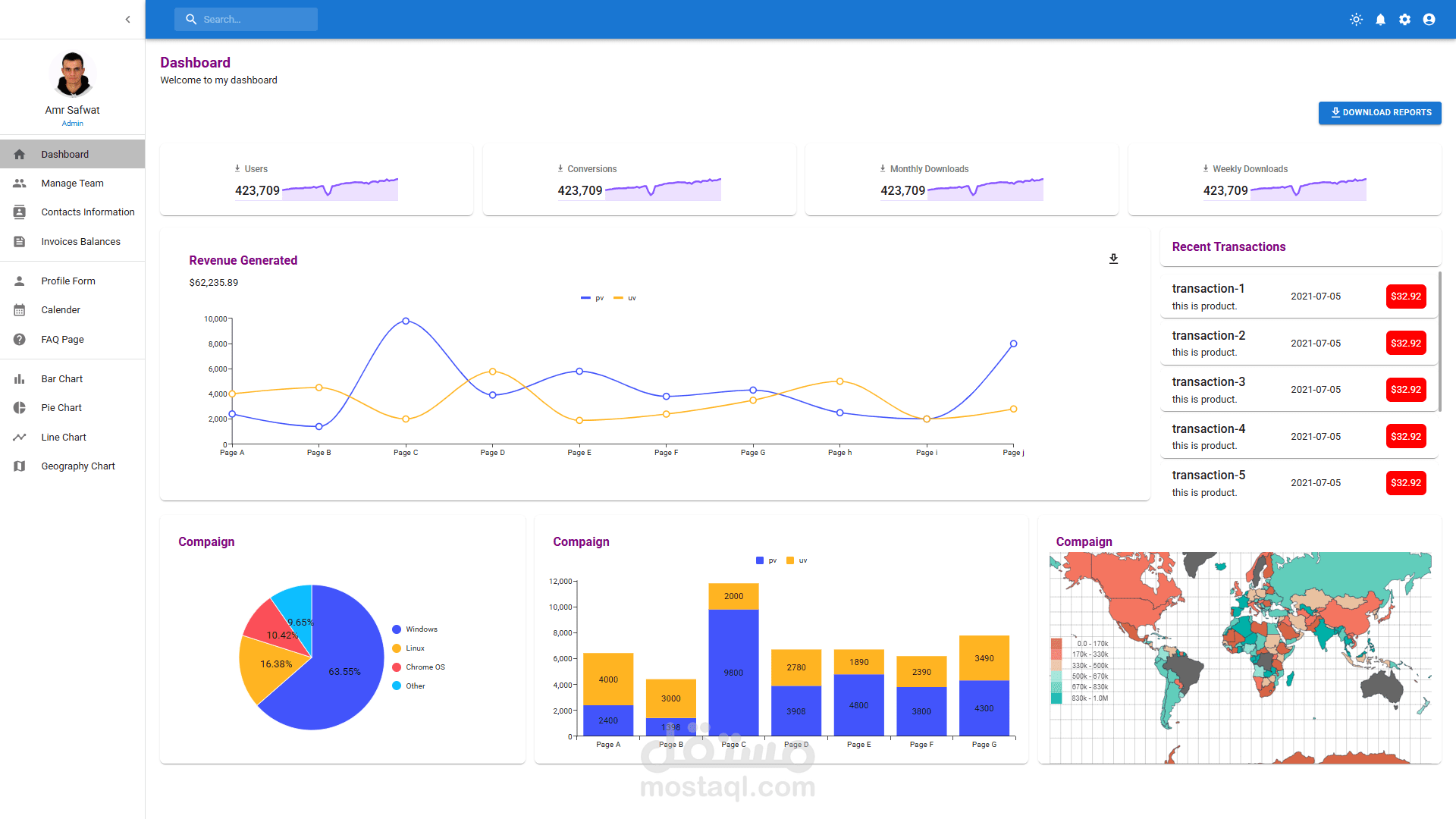
Task: Go to Contacts Information page
Action: (x=72, y=212)
